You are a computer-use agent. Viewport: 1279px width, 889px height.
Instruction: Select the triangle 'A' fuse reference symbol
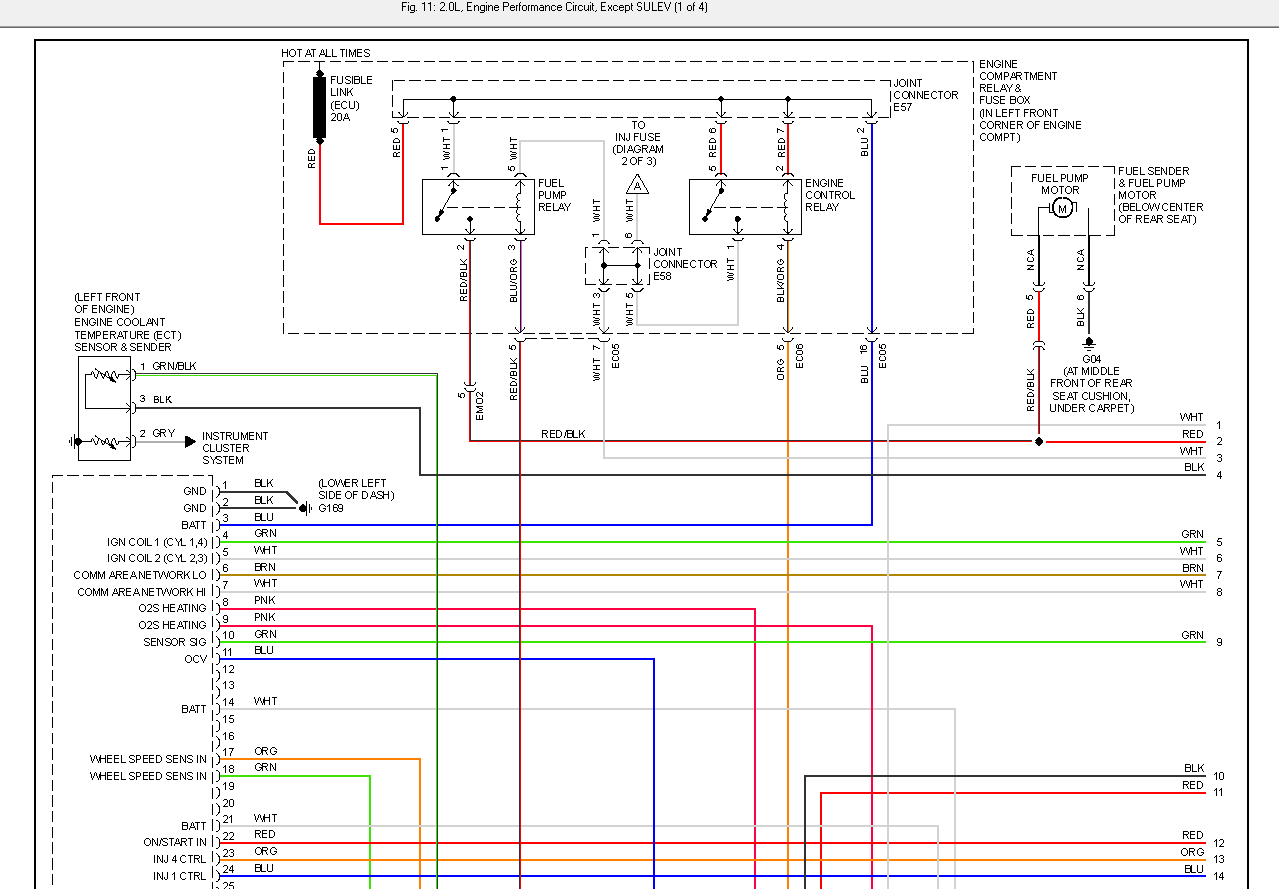point(637,184)
